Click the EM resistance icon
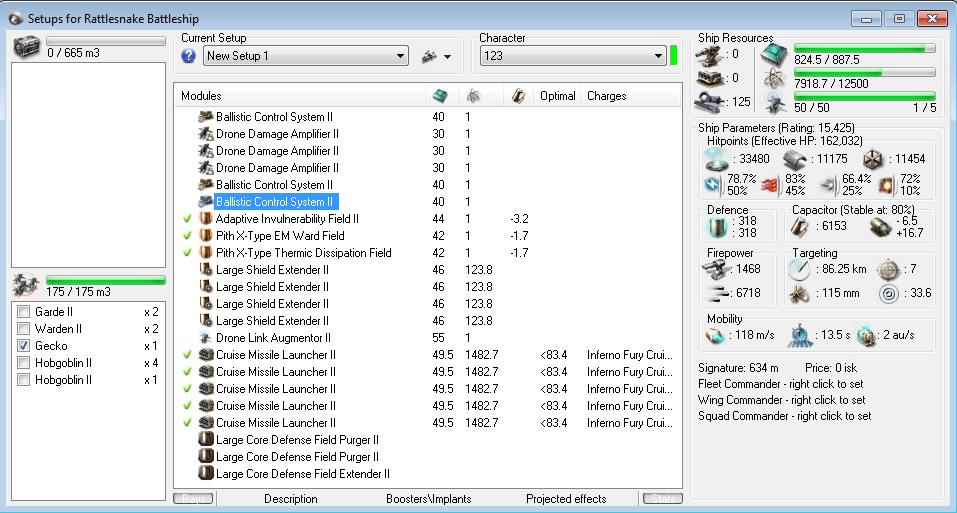Viewport: 957px width, 513px height. 712,185
